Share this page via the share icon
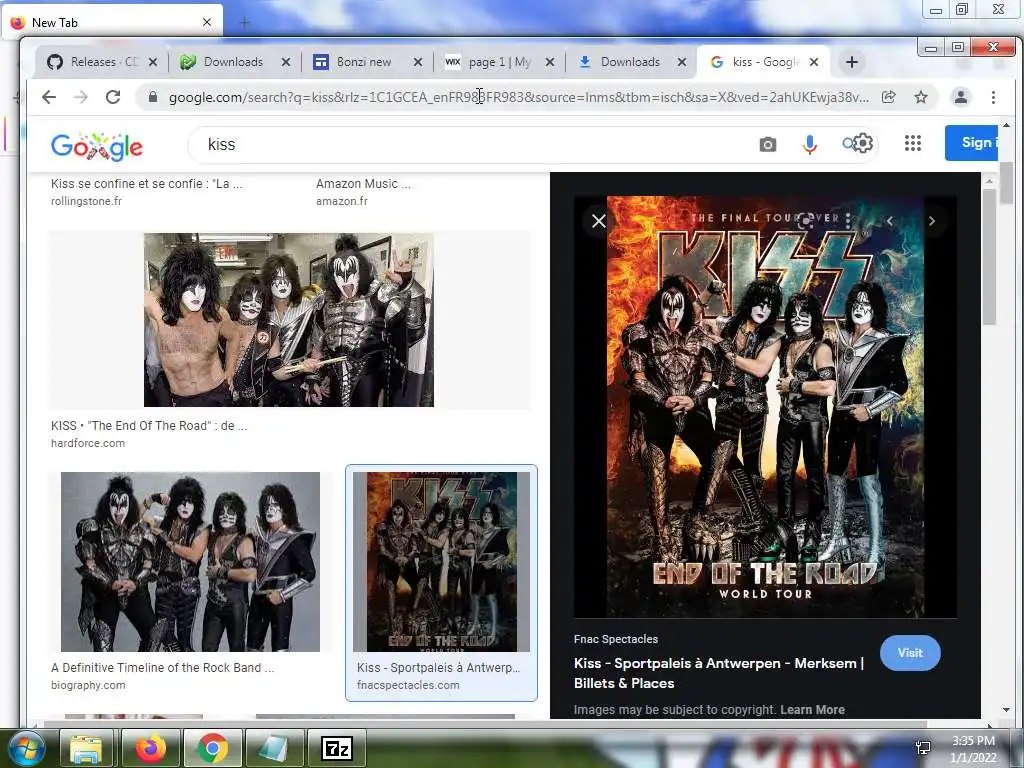 point(888,97)
